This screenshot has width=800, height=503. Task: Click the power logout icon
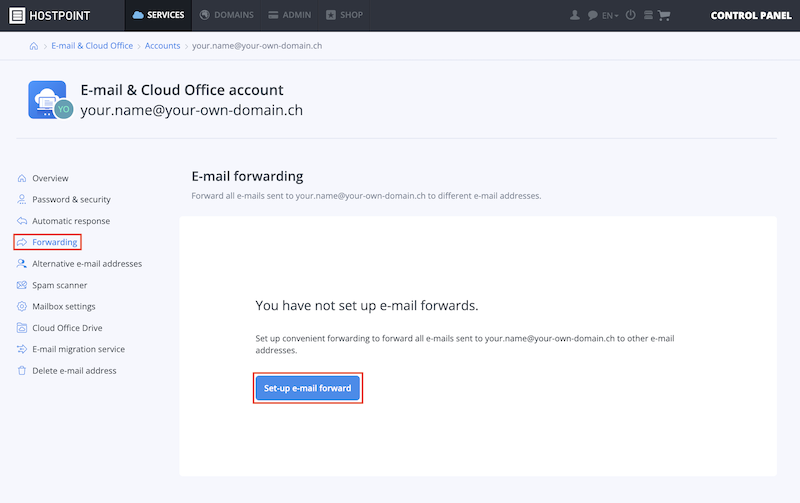click(x=631, y=15)
